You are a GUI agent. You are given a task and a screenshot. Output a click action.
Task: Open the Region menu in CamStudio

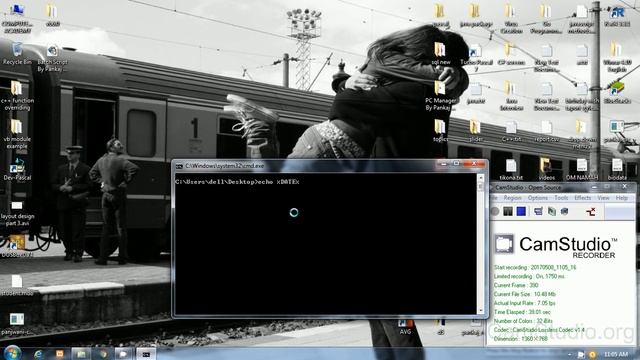[x=513, y=198]
